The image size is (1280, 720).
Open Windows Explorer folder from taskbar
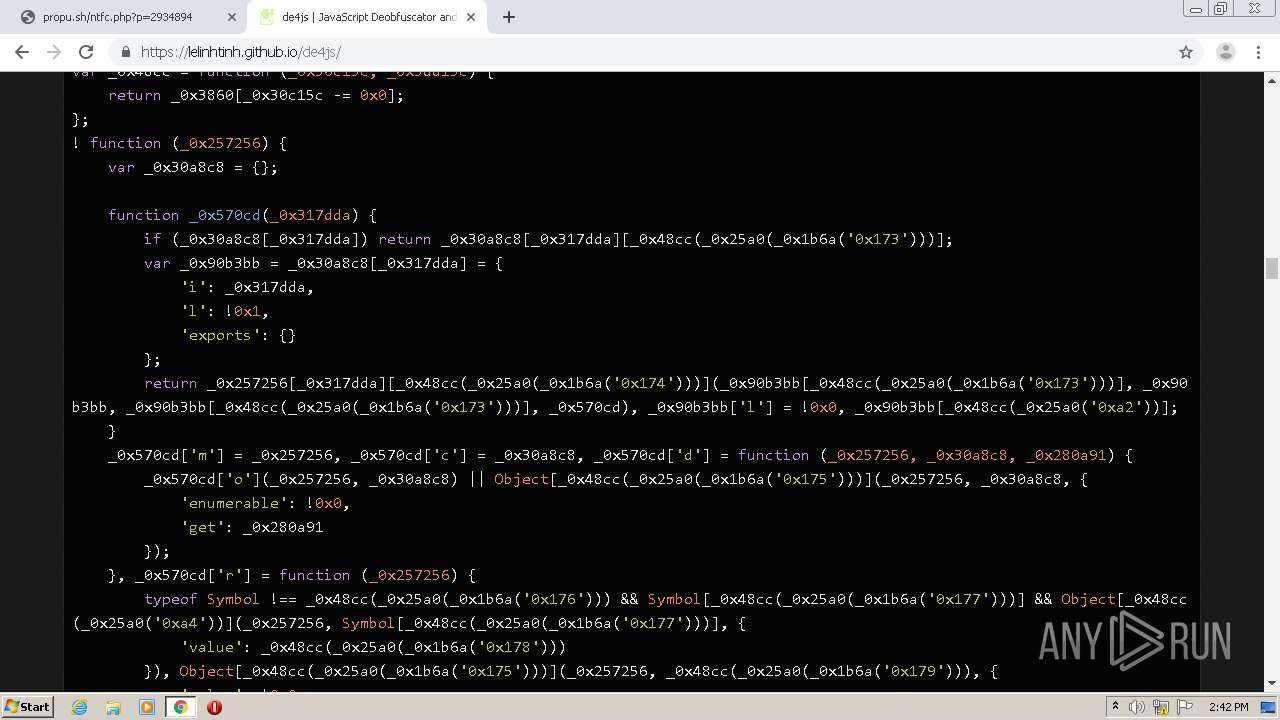coord(113,707)
